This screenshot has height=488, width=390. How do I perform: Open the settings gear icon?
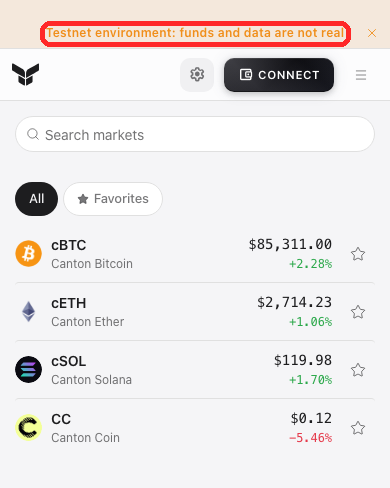click(197, 75)
